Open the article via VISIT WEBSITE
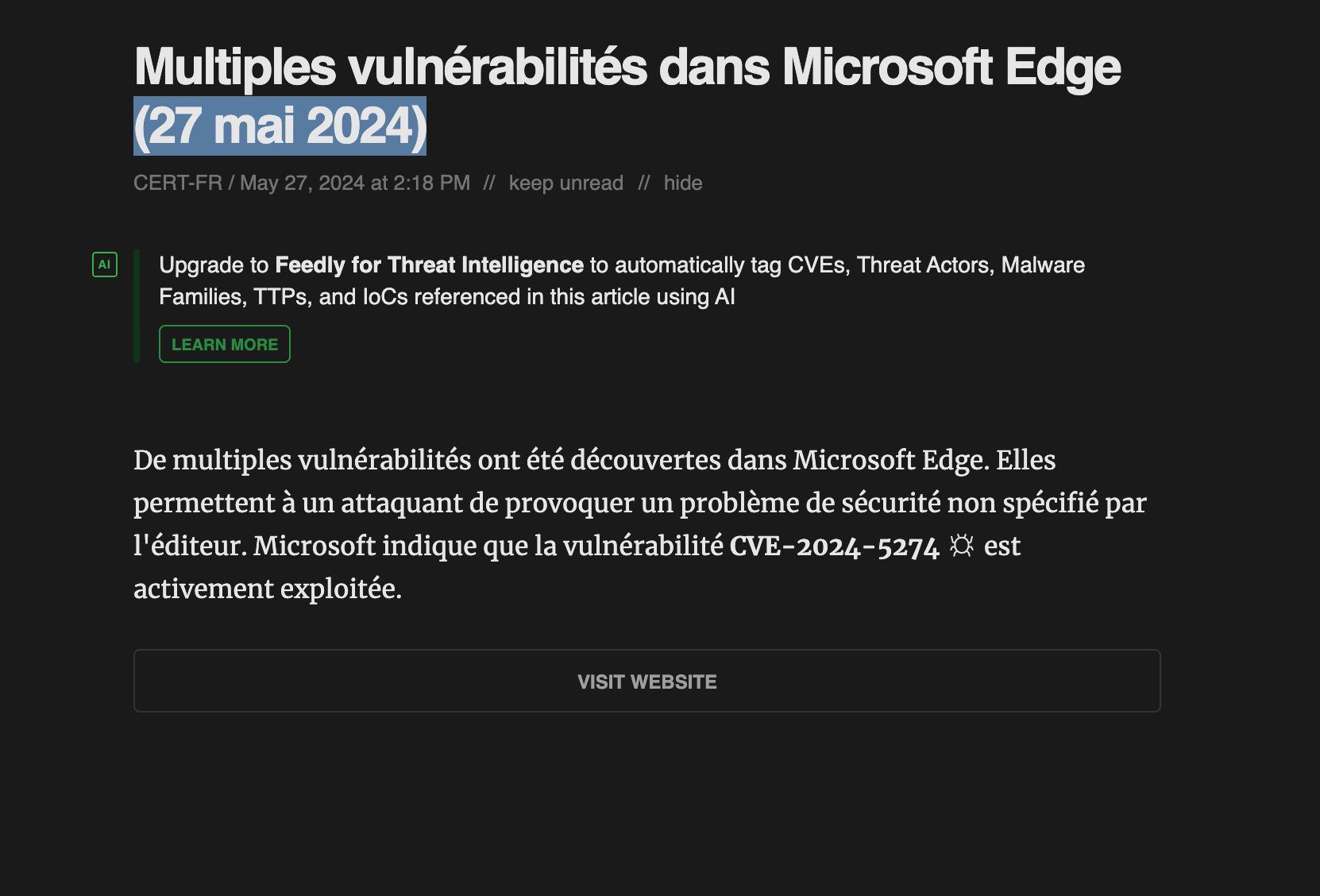The width and height of the screenshot is (1320, 896). (x=647, y=681)
